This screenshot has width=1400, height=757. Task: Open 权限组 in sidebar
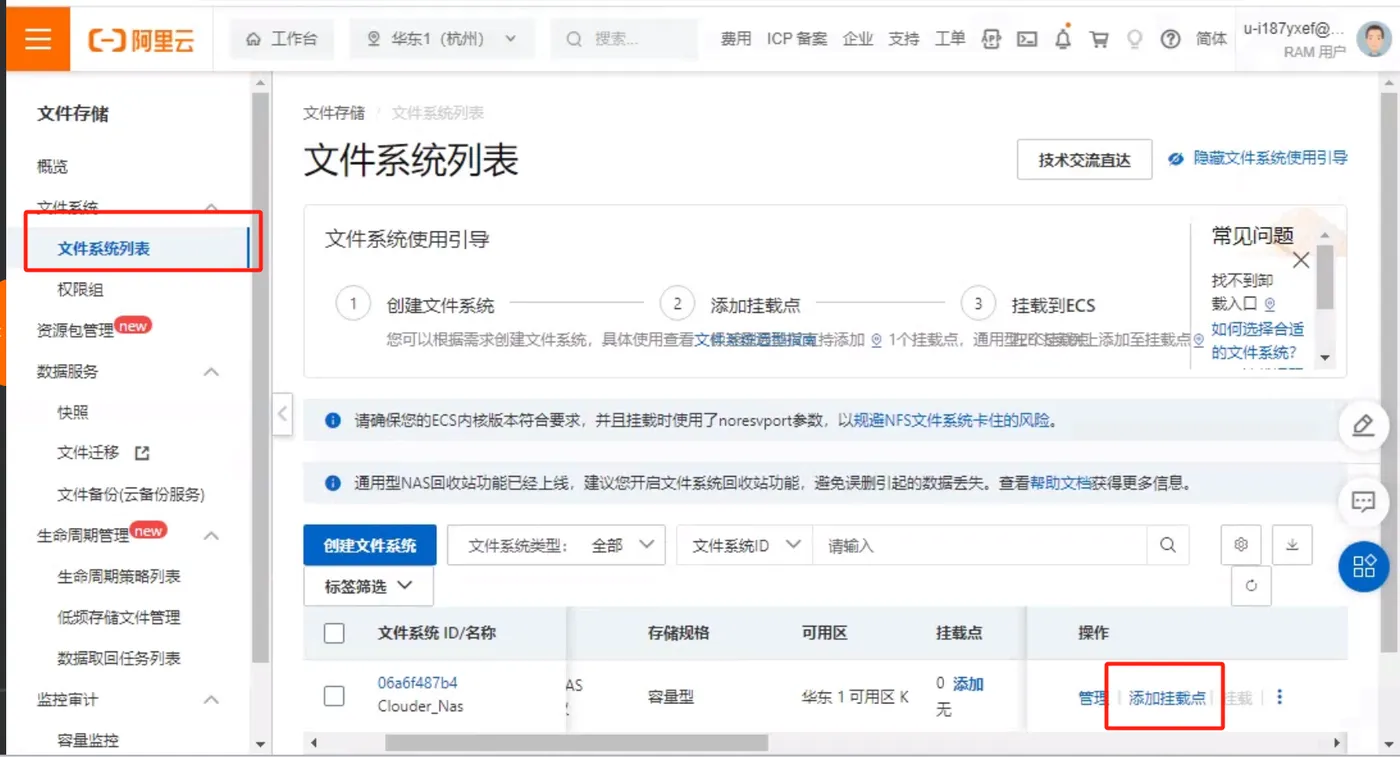pos(81,289)
